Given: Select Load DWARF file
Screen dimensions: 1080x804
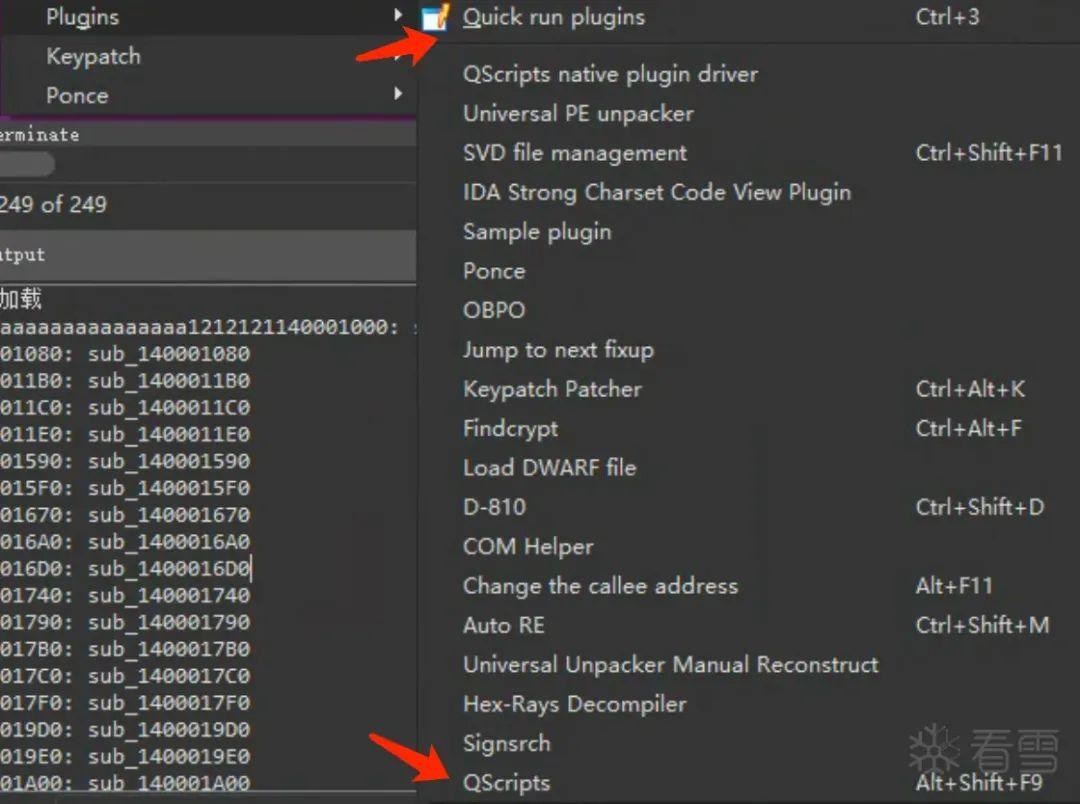Looking at the screenshot, I should click(550, 467).
